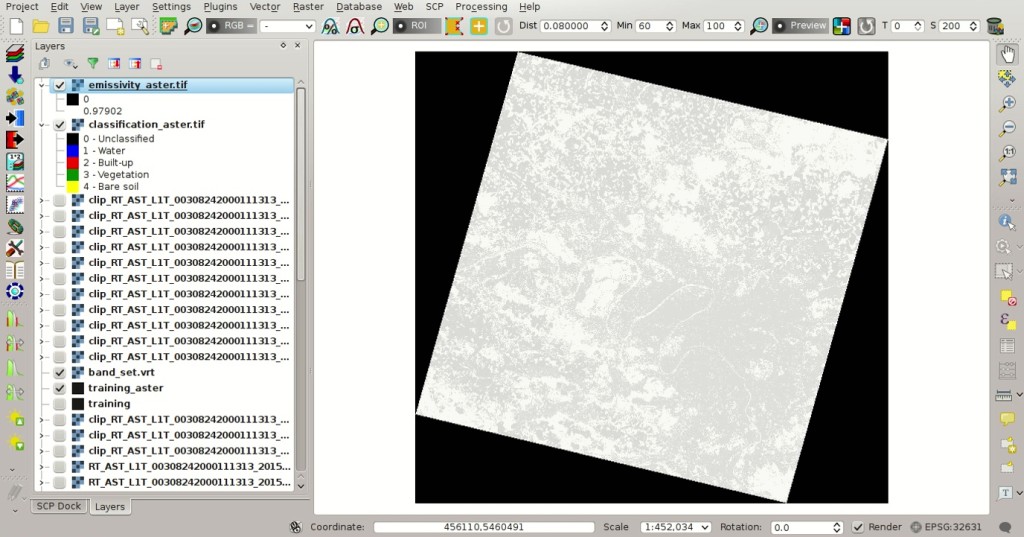Image resolution: width=1024 pixels, height=537 pixels.
Task: Activate the region growing ROI plus tool
Action: tap(479, 26)
